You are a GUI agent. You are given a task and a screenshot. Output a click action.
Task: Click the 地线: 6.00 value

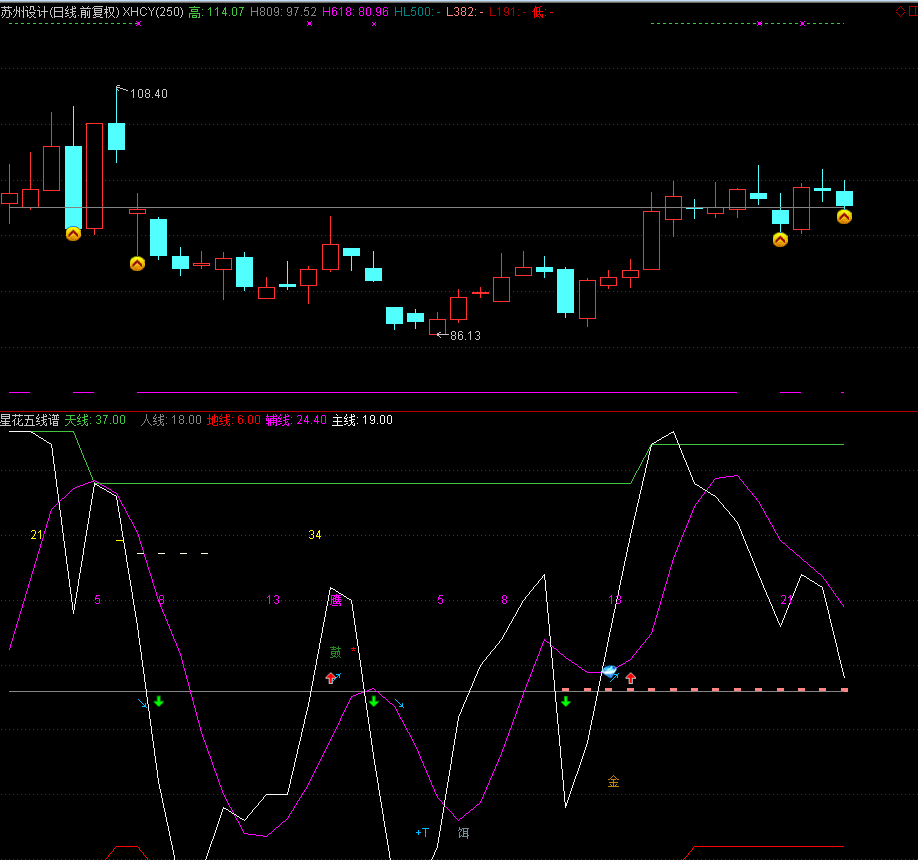[x=234, y=420]
